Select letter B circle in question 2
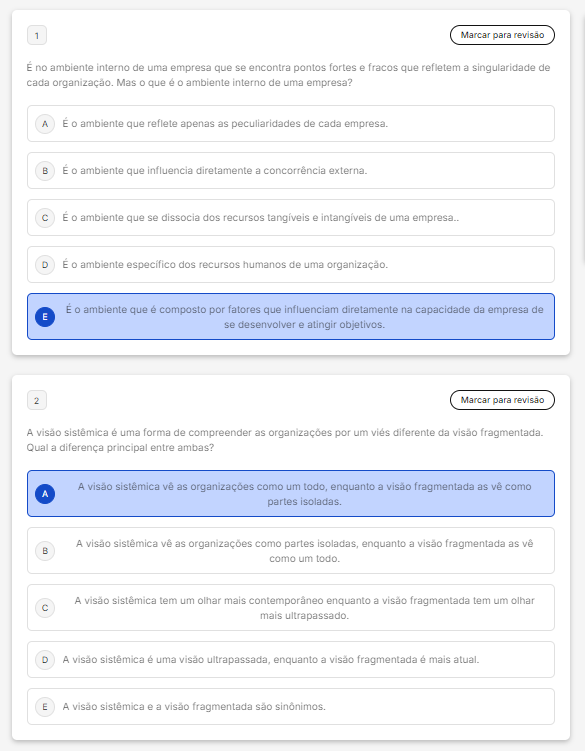The image size is (585, 751). [x=45, y=551]
